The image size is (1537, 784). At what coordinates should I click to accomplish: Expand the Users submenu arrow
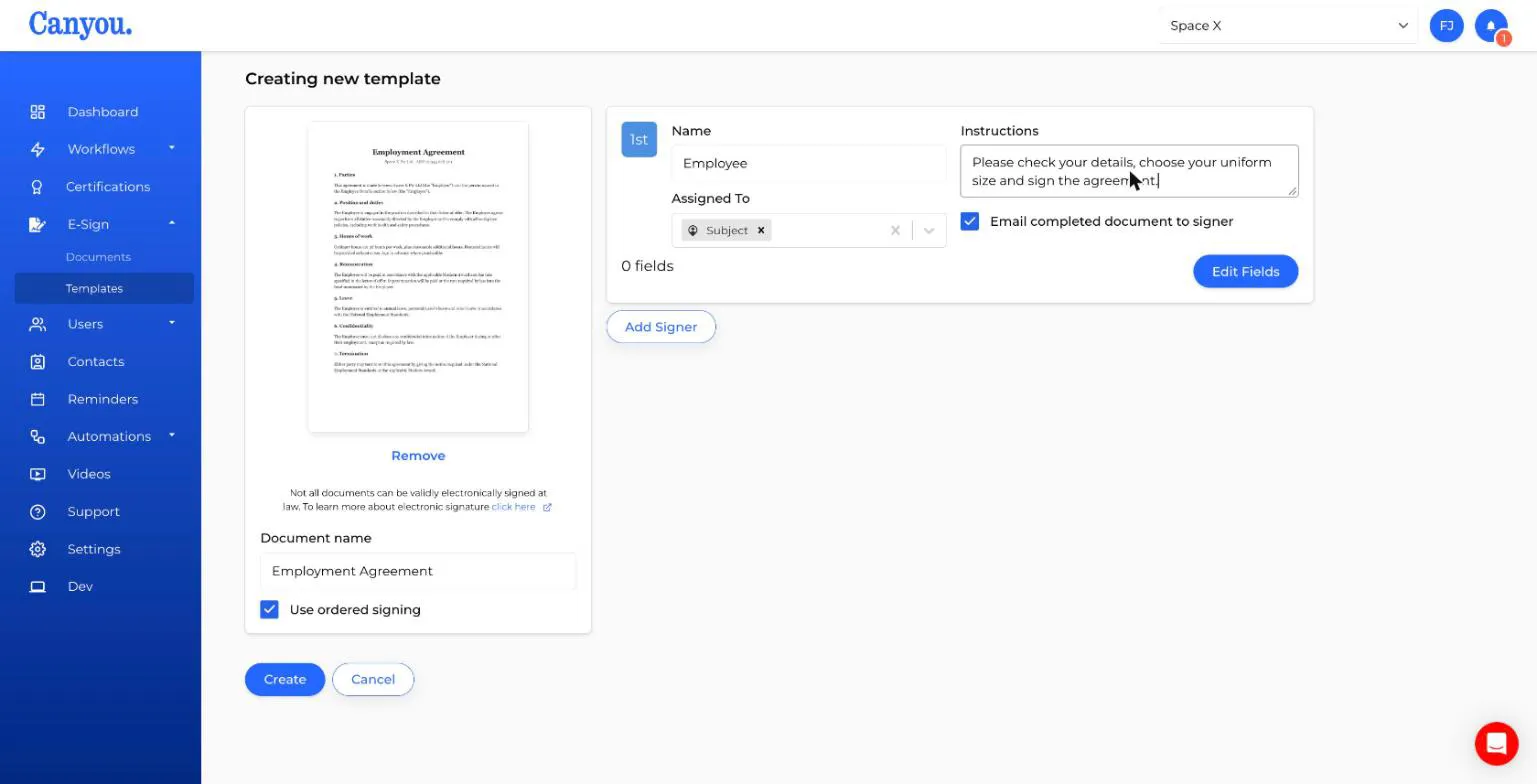pyautogui.click(x=172, y=323)
